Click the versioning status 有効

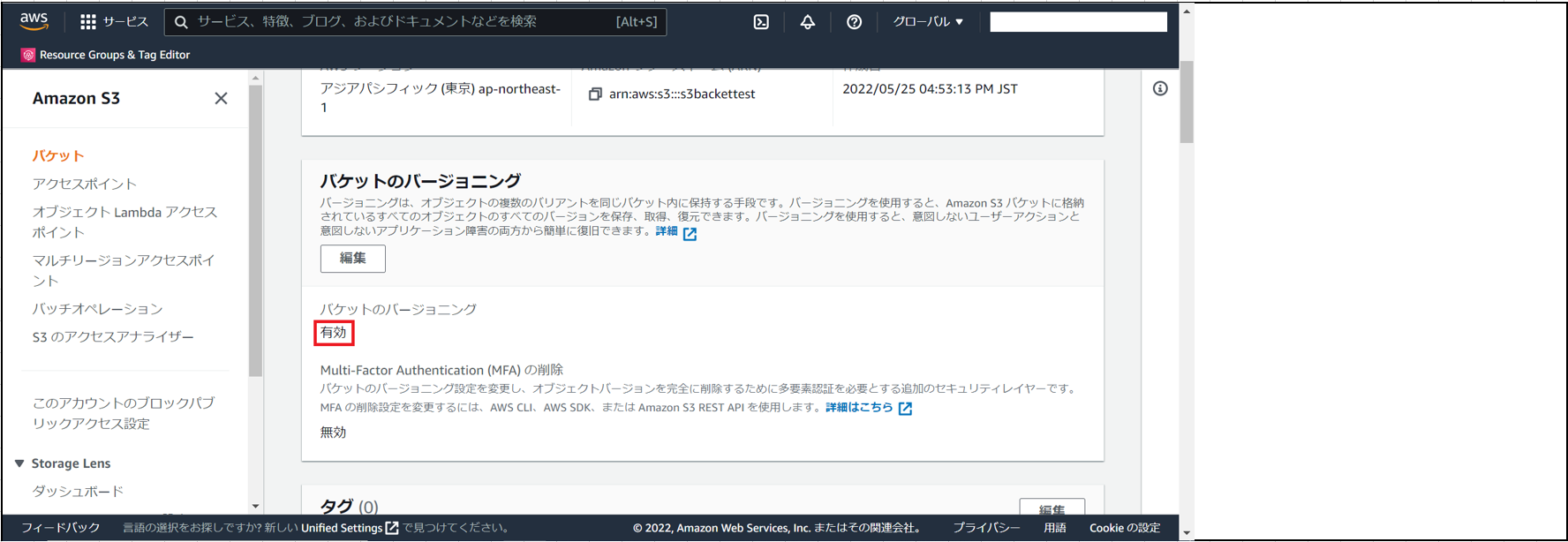click(334, 333)
